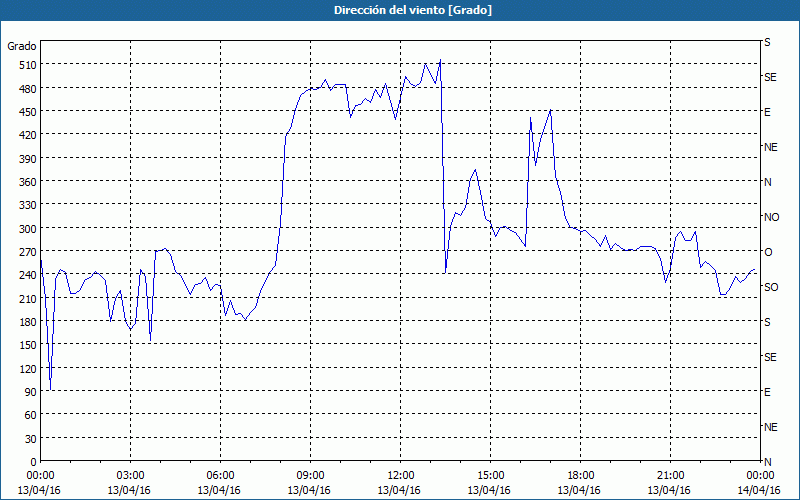800x500 pixels.
Task: Click the wind line's highest peak above 510
Action: (x=440, y=60)
